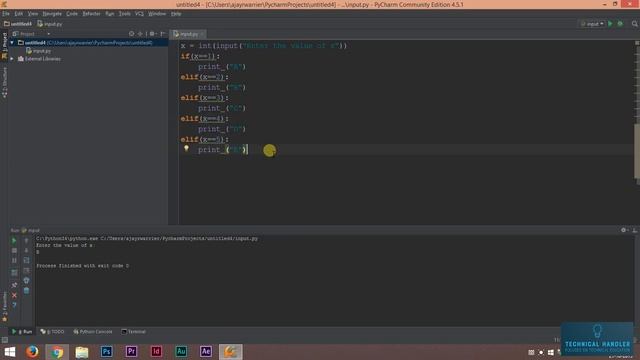Open the Edit menu
This screenshot has height=360, width=640.
coord(19,13)
